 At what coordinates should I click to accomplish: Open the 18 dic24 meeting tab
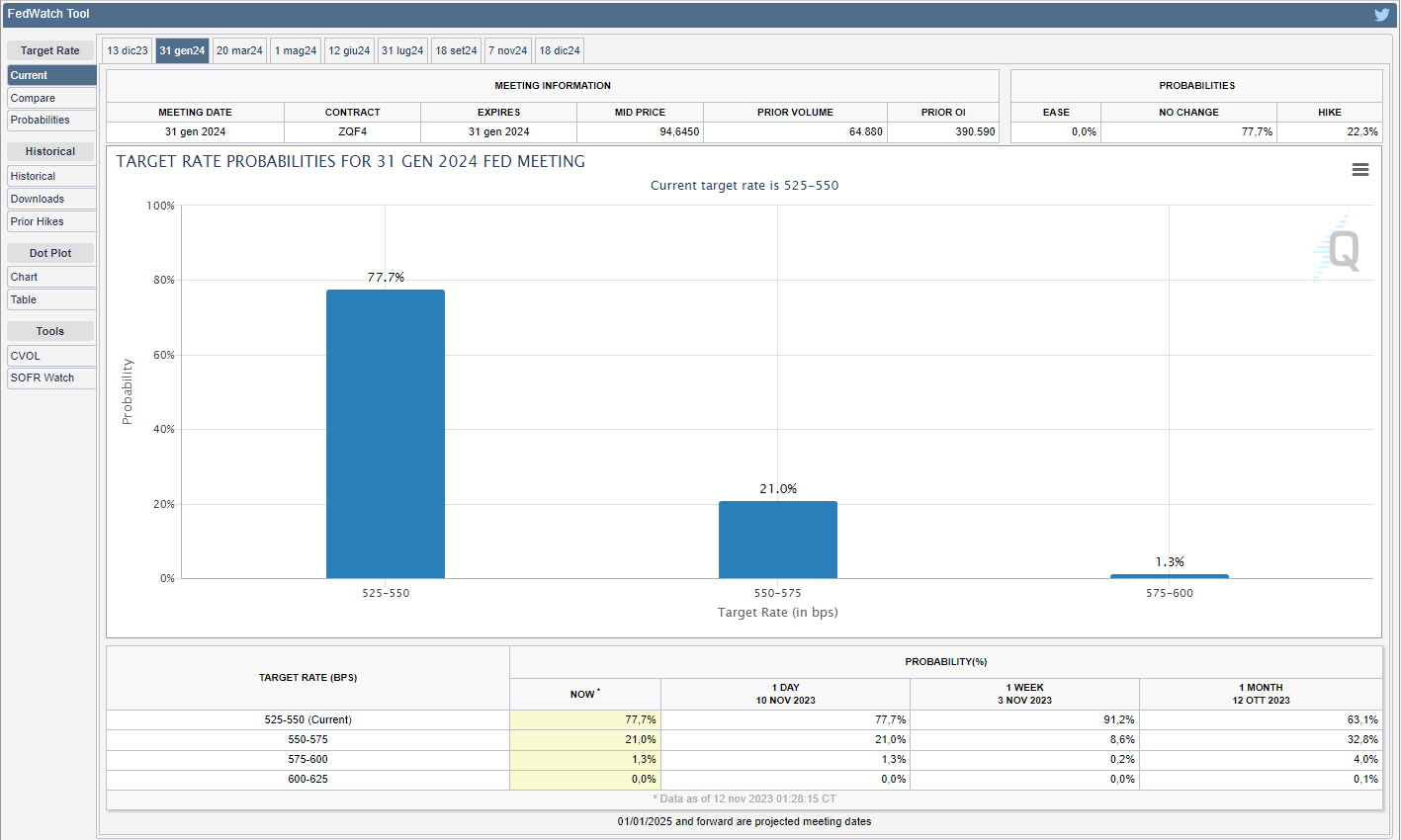(x=560, y=50)
